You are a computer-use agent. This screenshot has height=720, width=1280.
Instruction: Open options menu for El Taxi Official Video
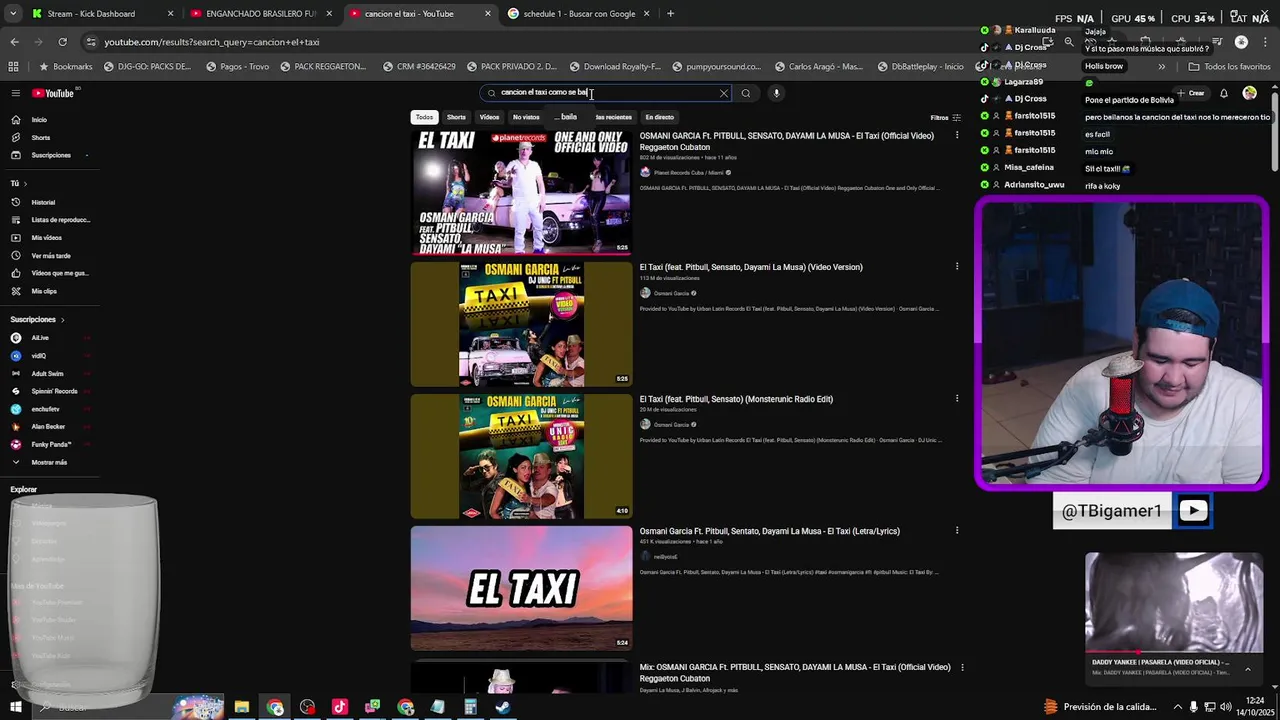(957, 136)
